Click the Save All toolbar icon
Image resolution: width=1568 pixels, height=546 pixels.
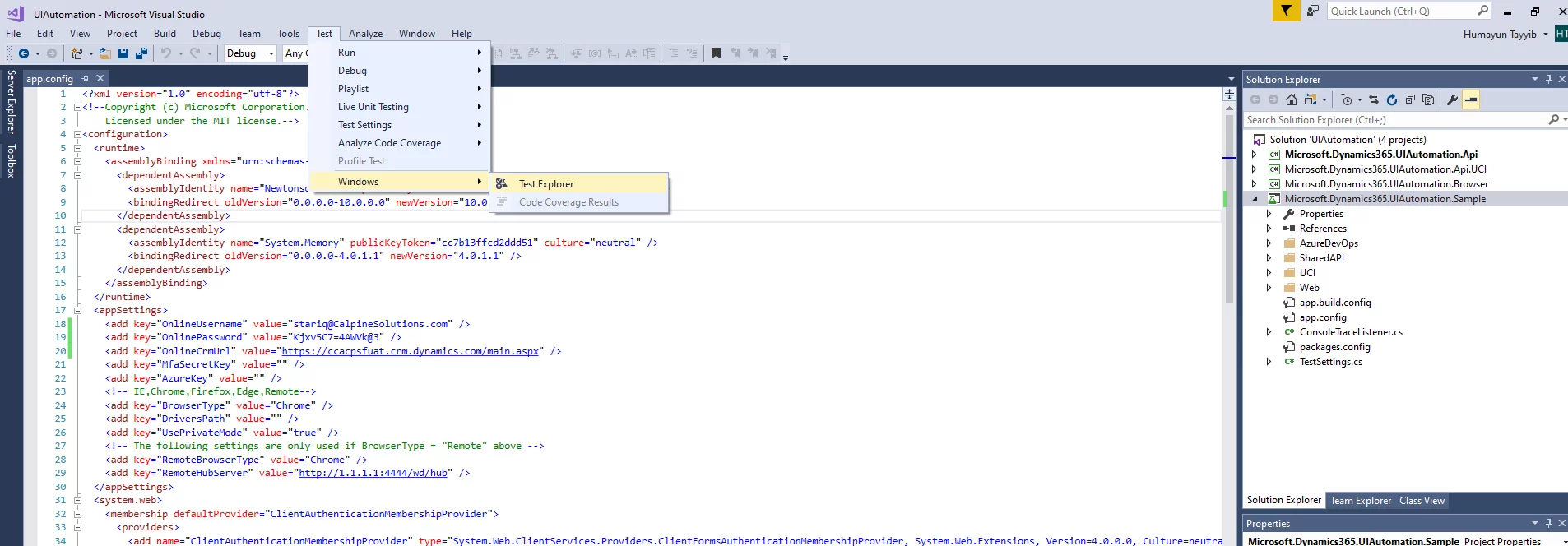pos(141,53)
